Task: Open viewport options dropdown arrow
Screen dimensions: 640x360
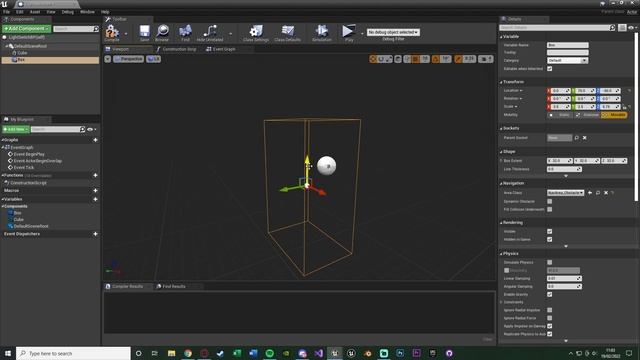Action: click(x=107, y=59)
